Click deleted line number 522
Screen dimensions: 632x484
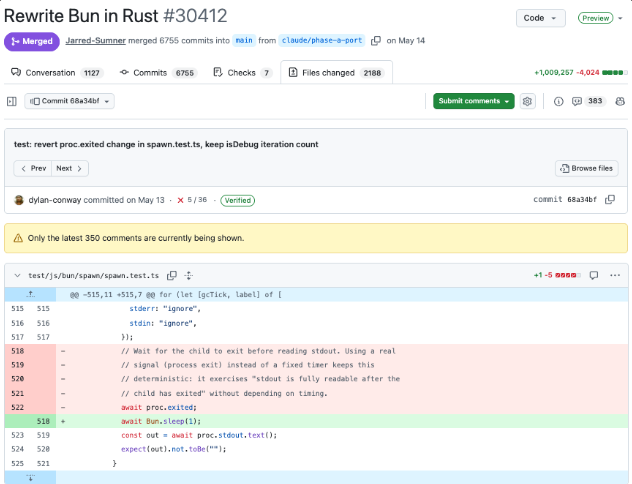coord(17,407)
